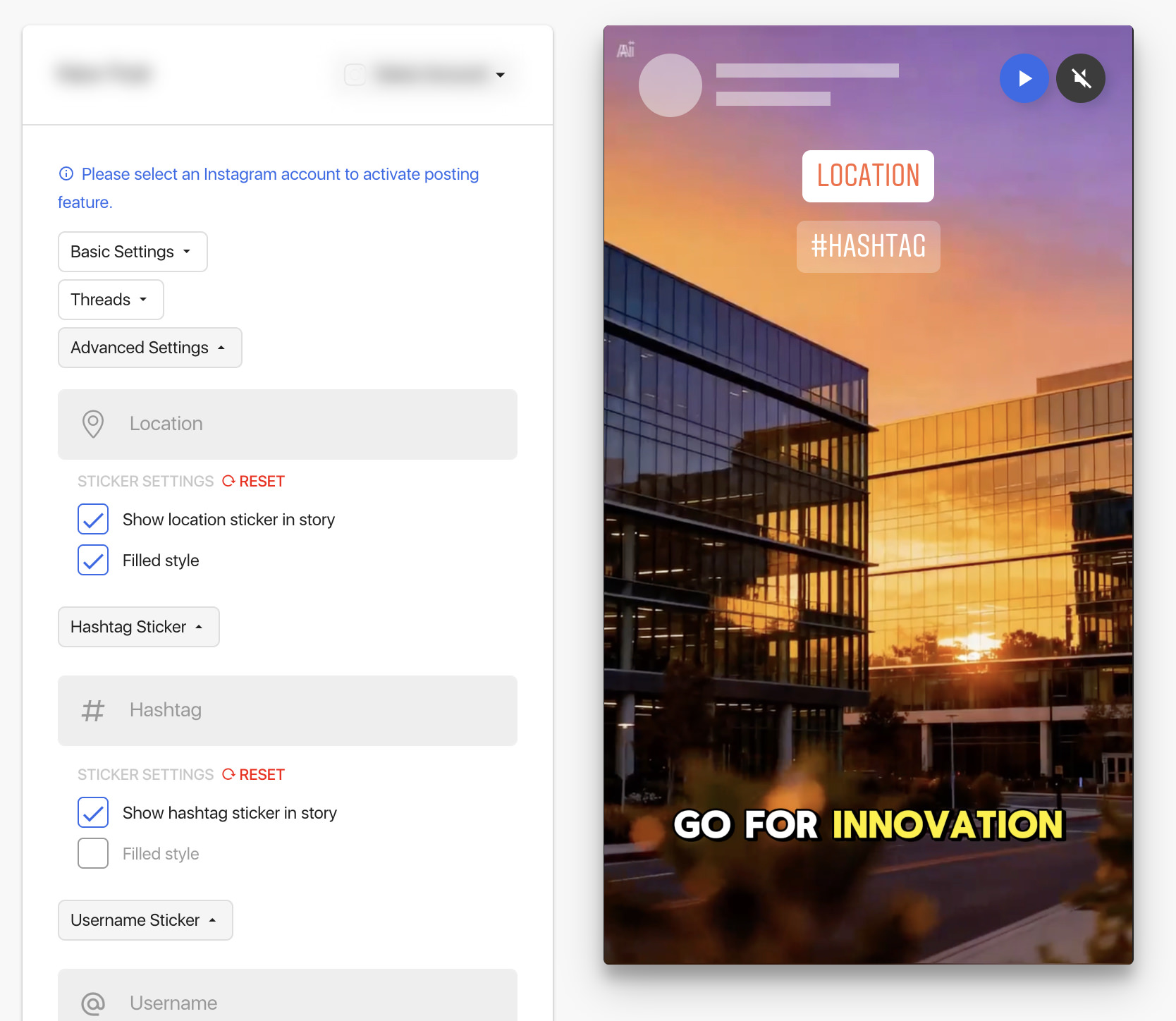Uncheck Show location sticker in story
1176x1021 pixels.
coord(93,519)
